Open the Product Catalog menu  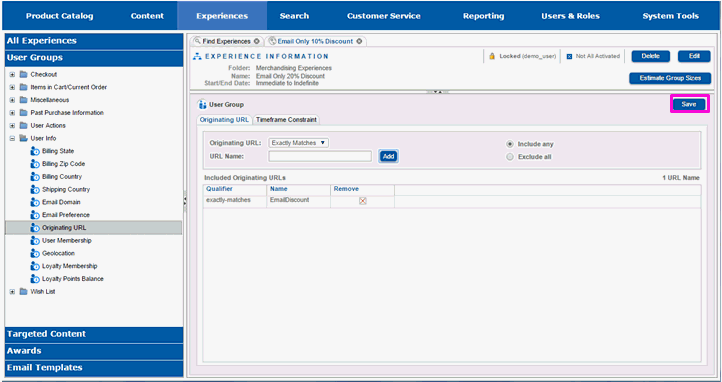pos(59,16)
